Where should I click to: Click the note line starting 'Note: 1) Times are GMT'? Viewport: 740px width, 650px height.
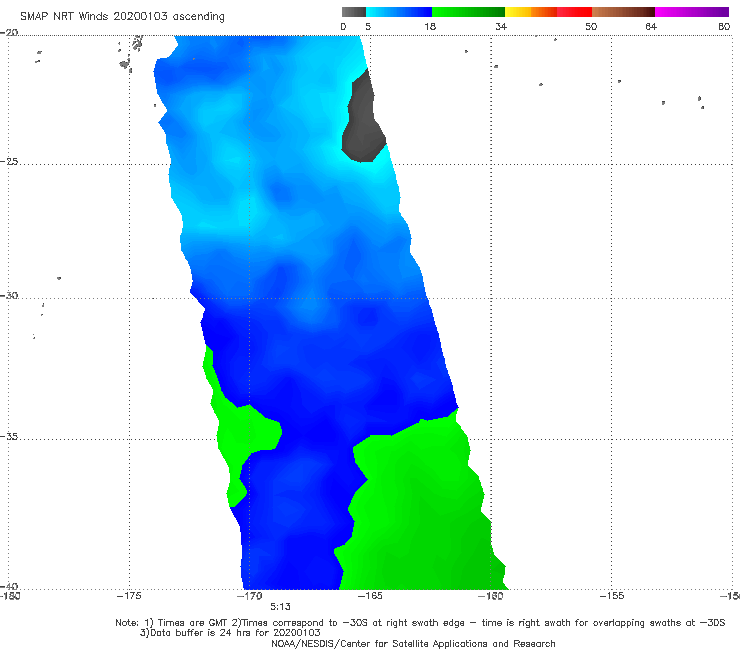tap(420, 623)
